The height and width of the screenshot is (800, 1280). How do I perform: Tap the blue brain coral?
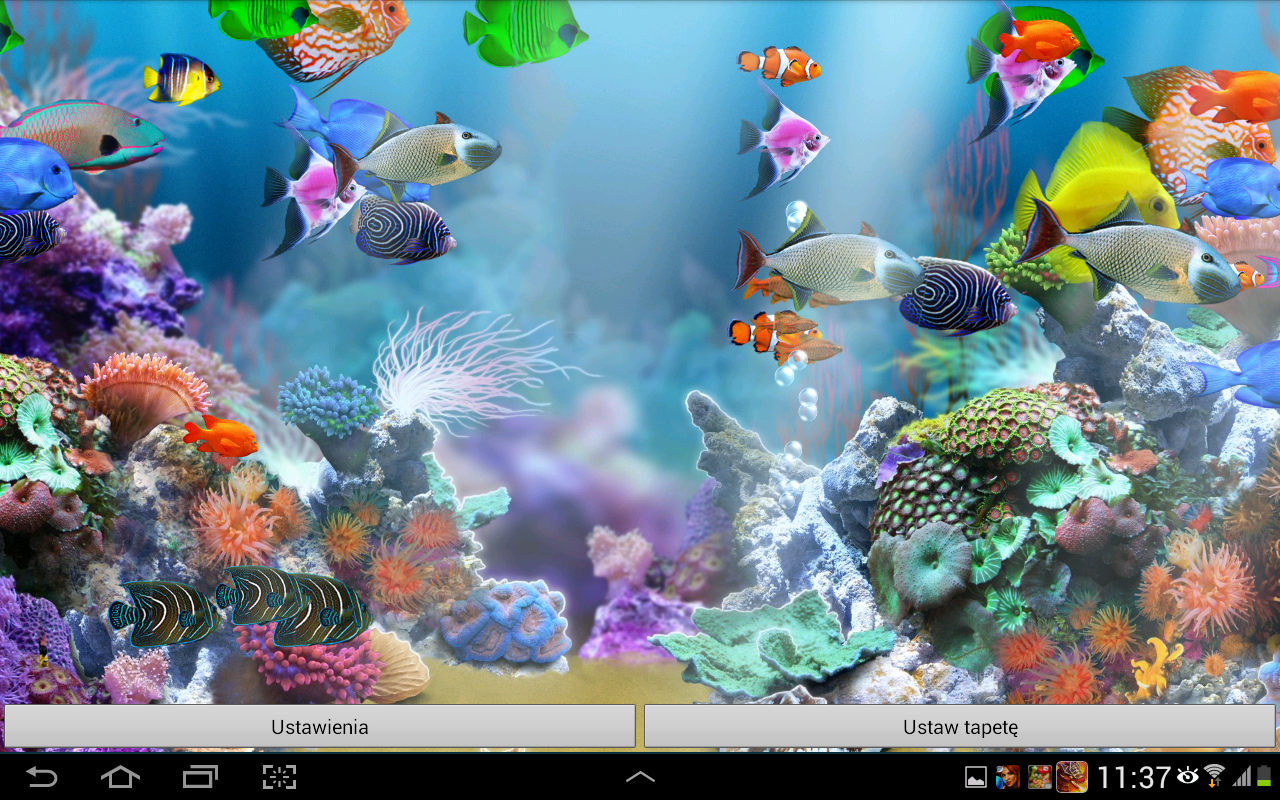click(506, 622)
